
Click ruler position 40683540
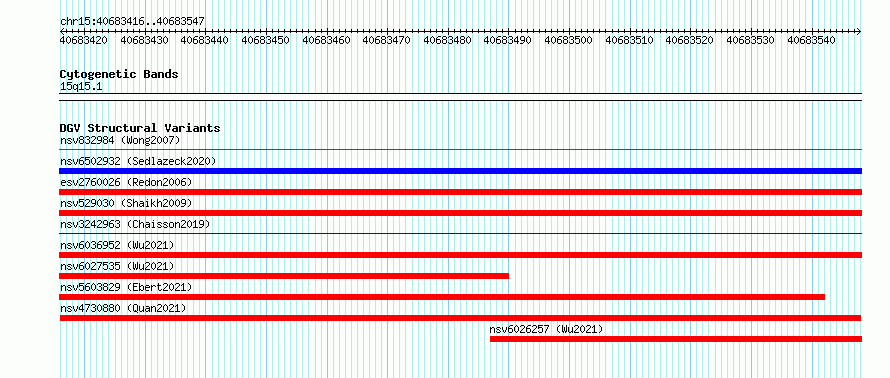(811, 40)
